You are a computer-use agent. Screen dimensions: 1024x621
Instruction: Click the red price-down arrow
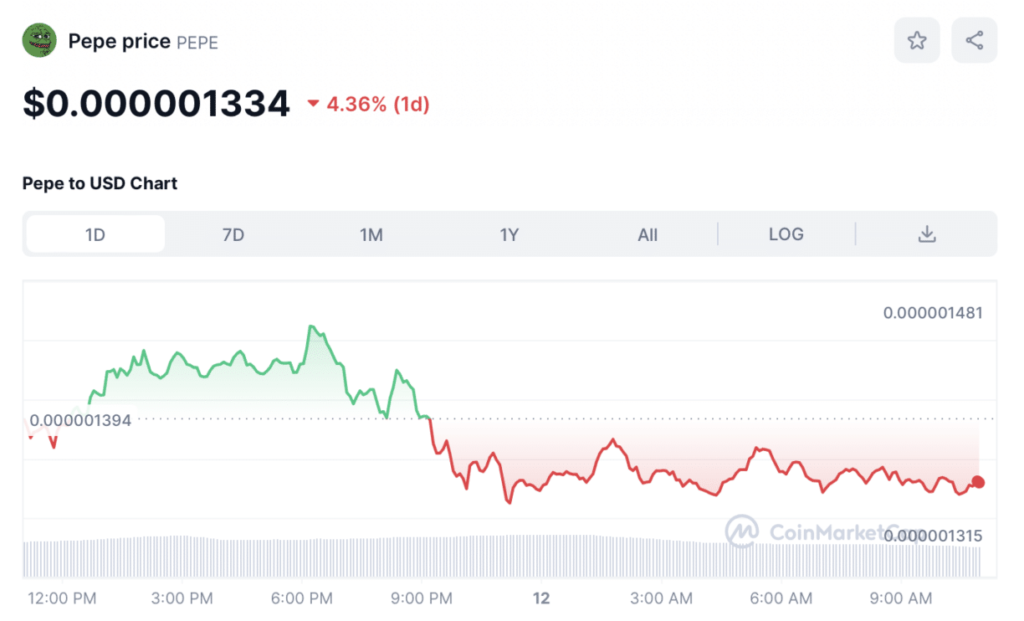tap(313, 104)
